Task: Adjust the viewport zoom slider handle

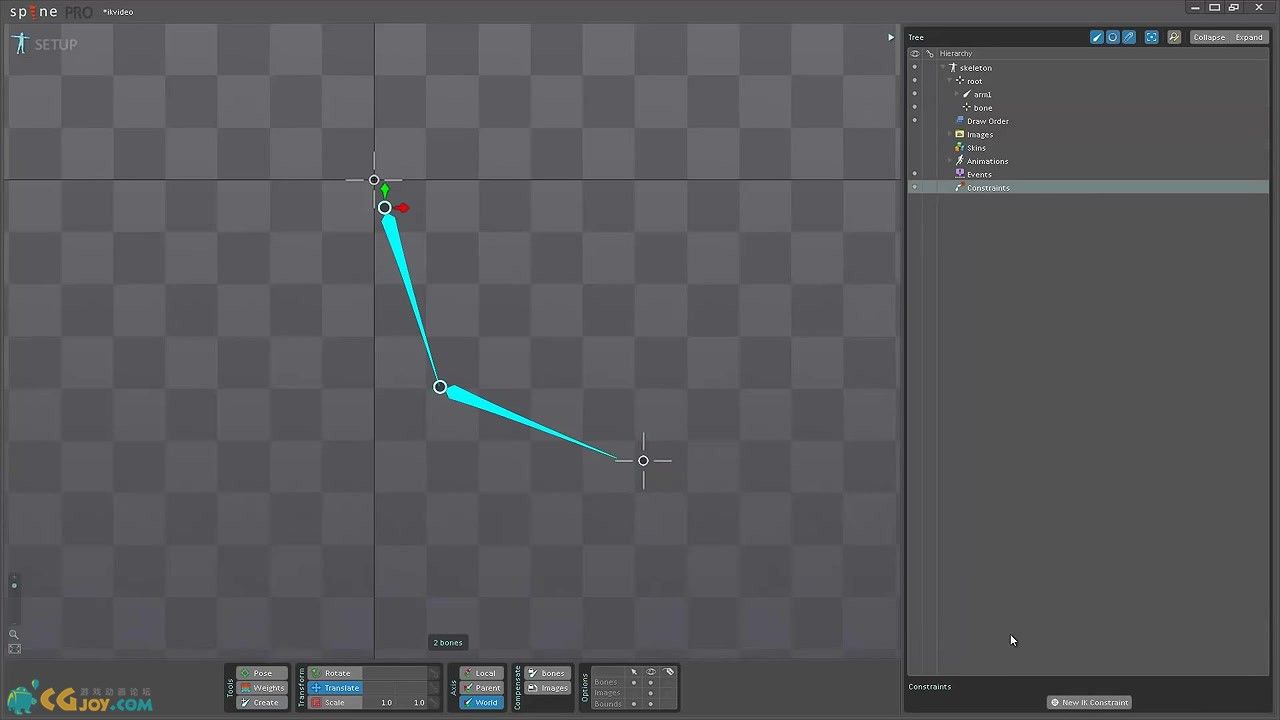Action: pos(14,585)
